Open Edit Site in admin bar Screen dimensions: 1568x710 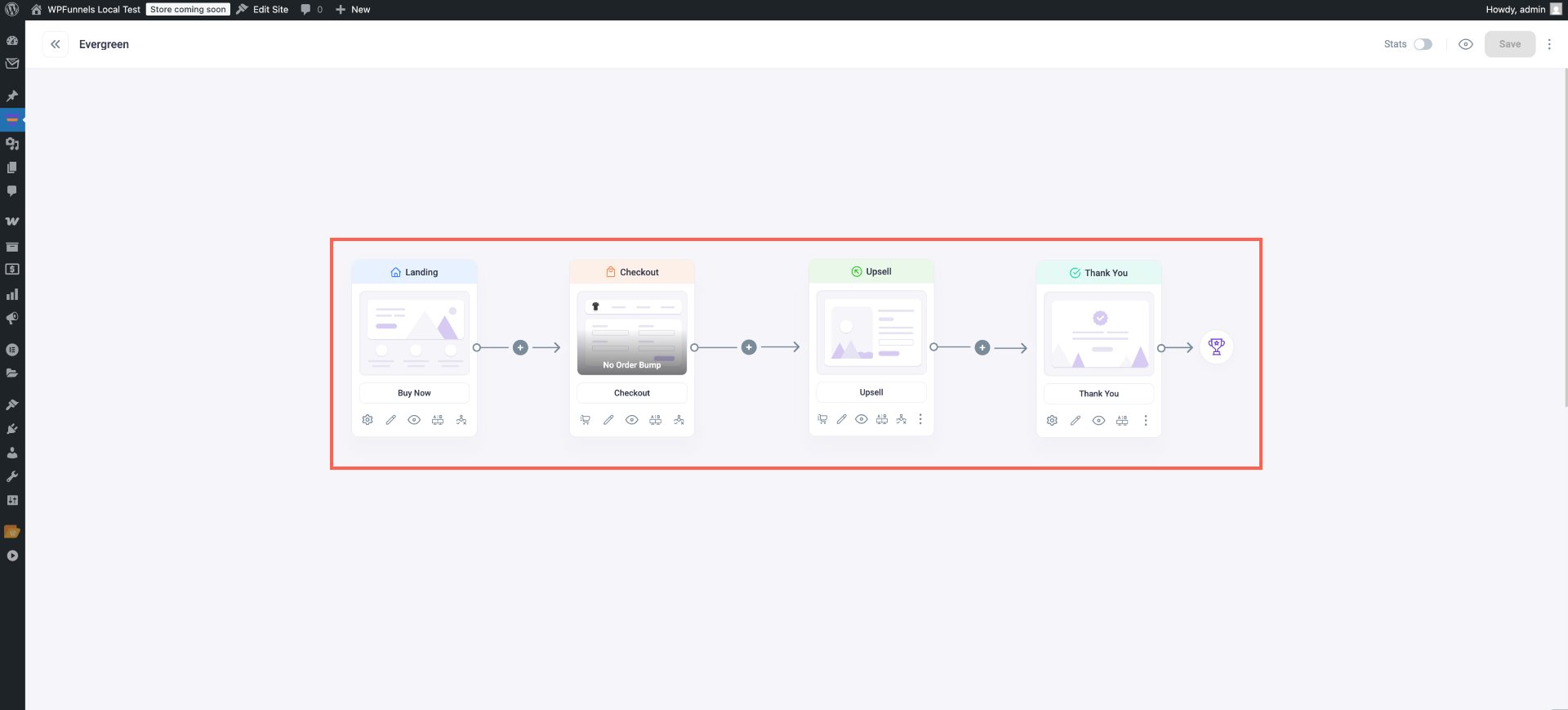point(262,10)
